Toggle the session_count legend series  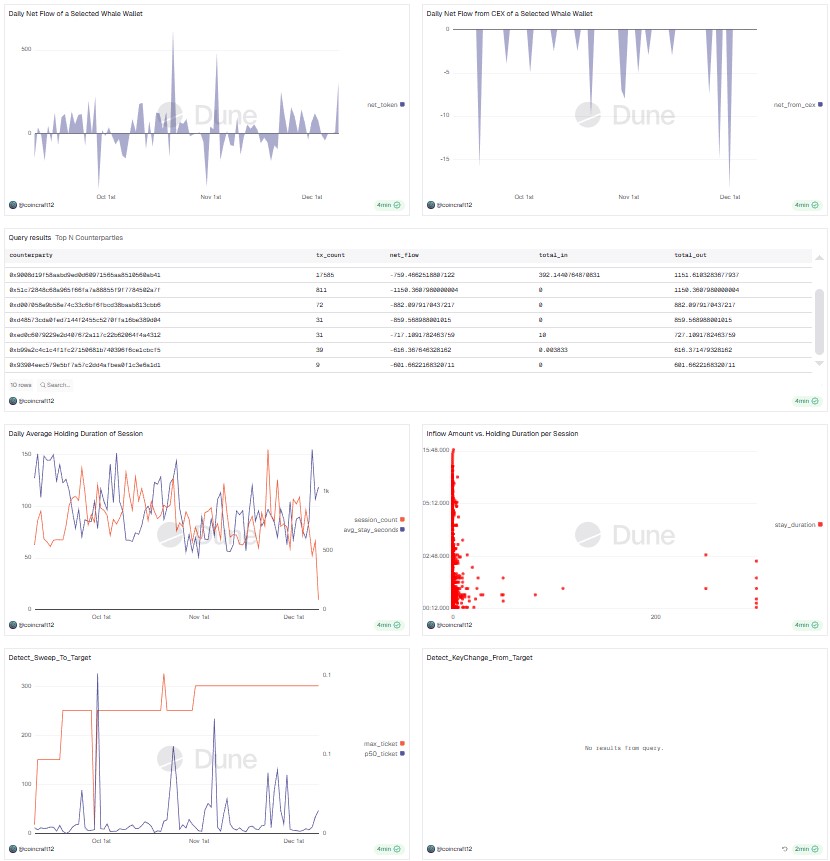pyautogui.click(x=379, y=519)
